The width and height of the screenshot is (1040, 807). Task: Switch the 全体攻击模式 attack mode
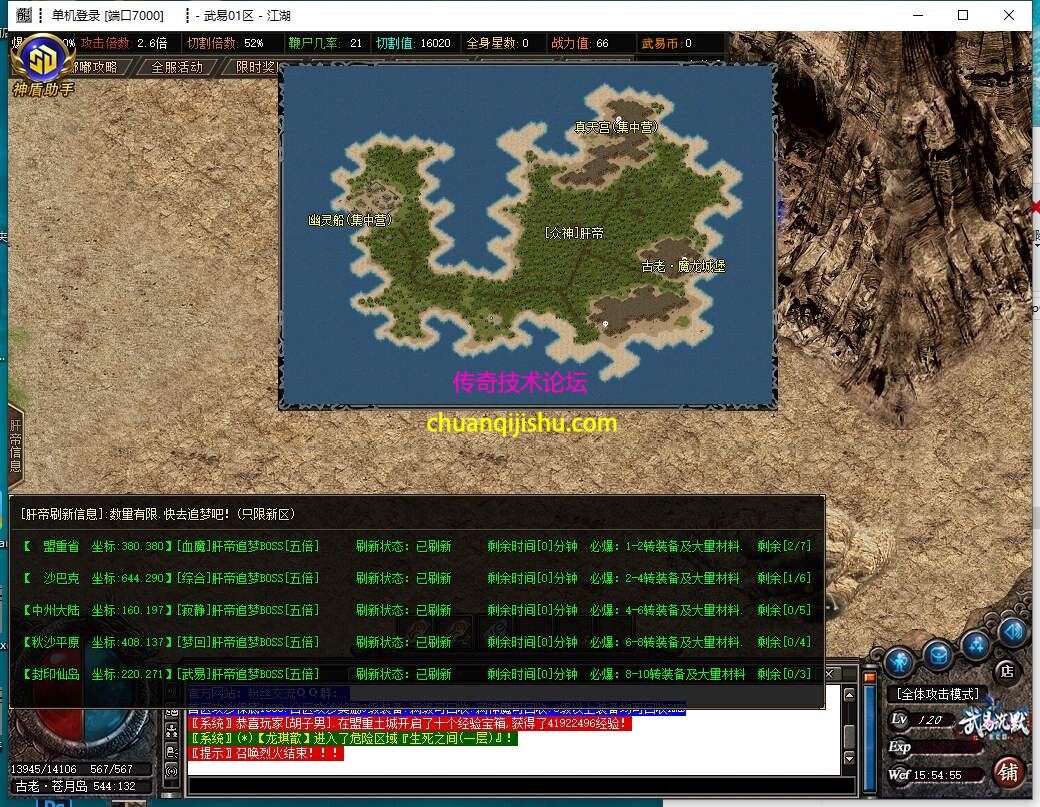coord(937,693)
